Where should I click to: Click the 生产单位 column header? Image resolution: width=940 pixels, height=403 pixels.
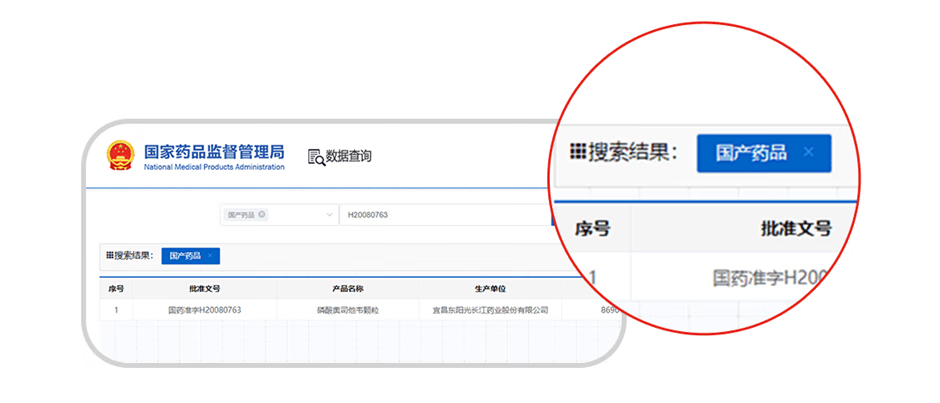[490, 289]
